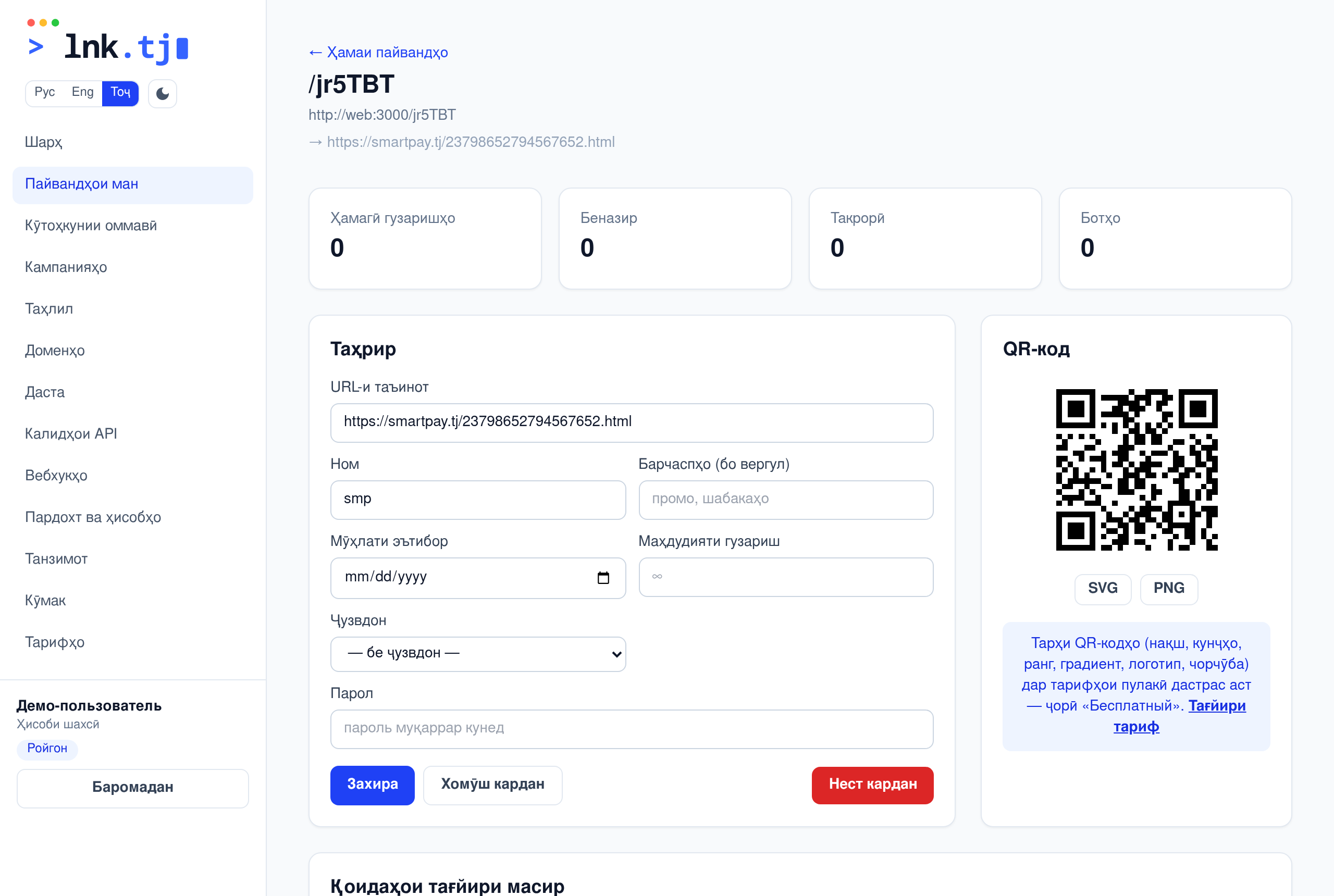
Task: Open Даста in sidebar
Action: pyautogui.click(x=132, y=393)
